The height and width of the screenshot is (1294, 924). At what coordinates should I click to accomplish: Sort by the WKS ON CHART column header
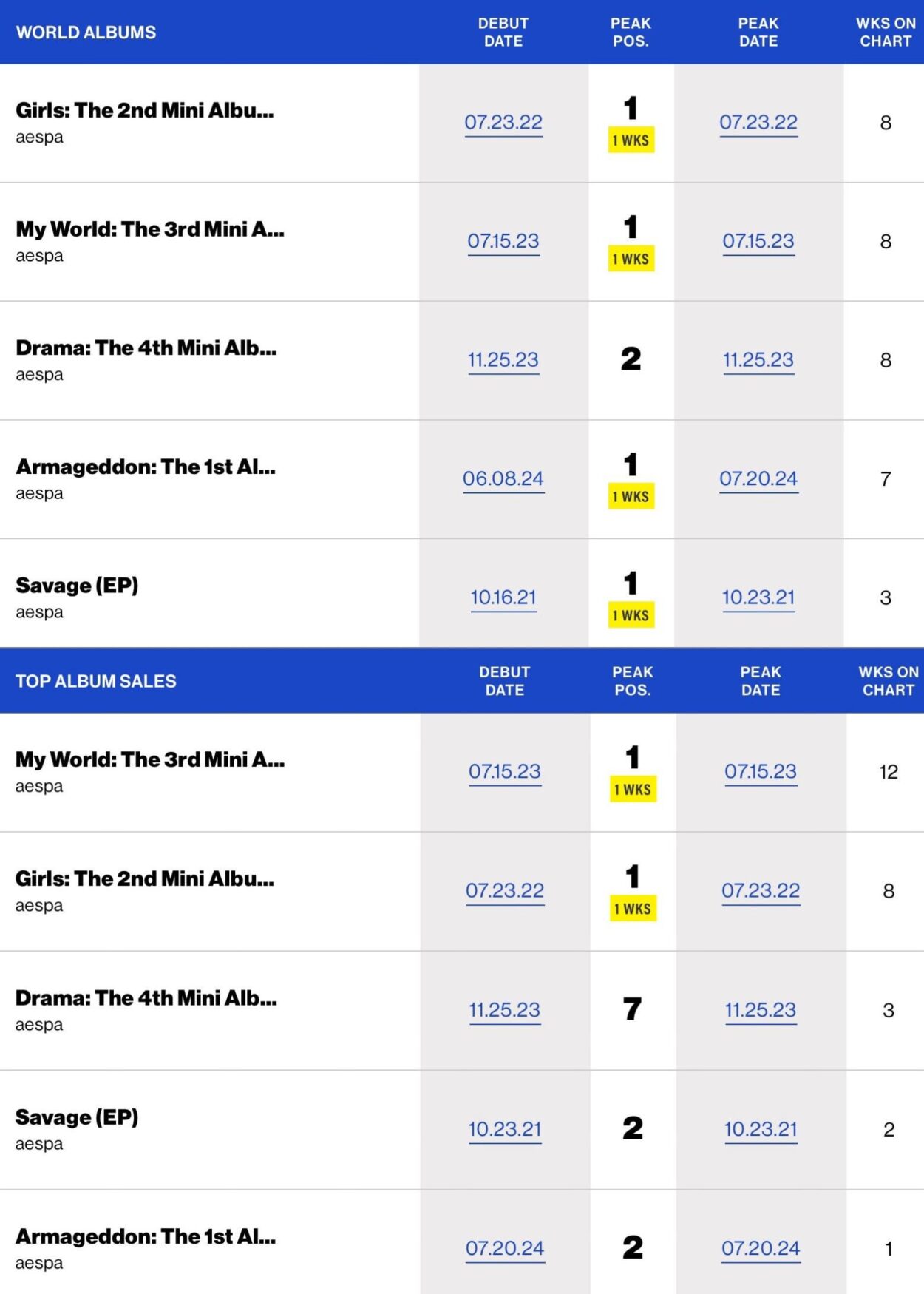coord(886,33)
